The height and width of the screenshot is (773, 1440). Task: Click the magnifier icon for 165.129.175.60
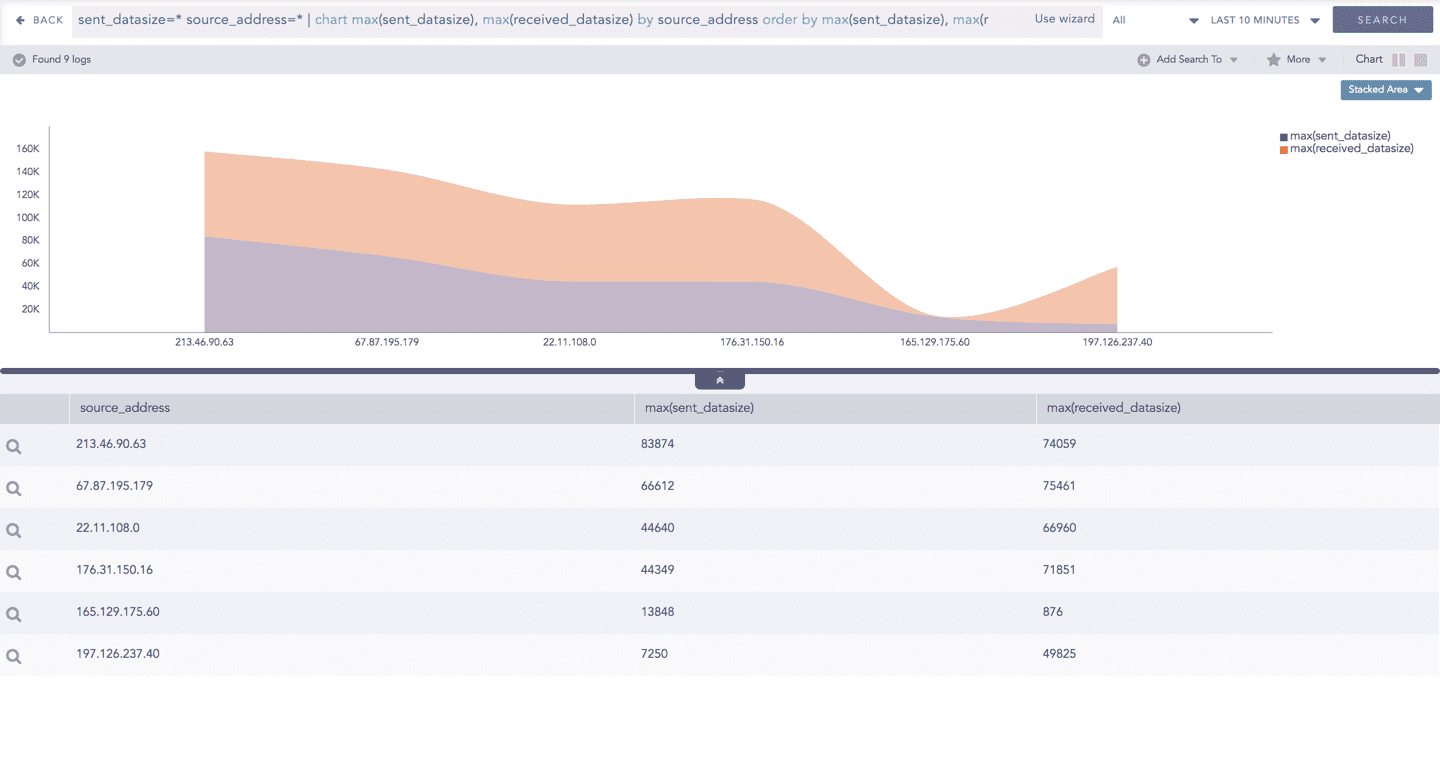(14, 615)
